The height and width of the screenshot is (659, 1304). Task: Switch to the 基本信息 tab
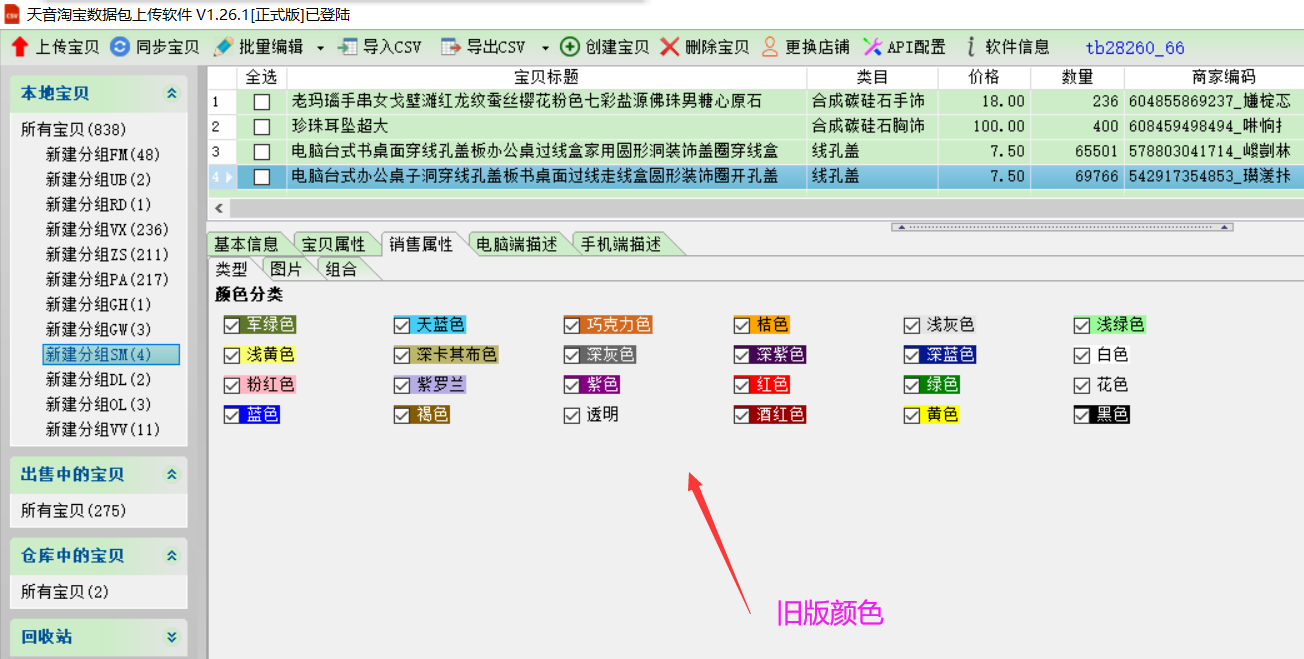[x=246, y=245]
